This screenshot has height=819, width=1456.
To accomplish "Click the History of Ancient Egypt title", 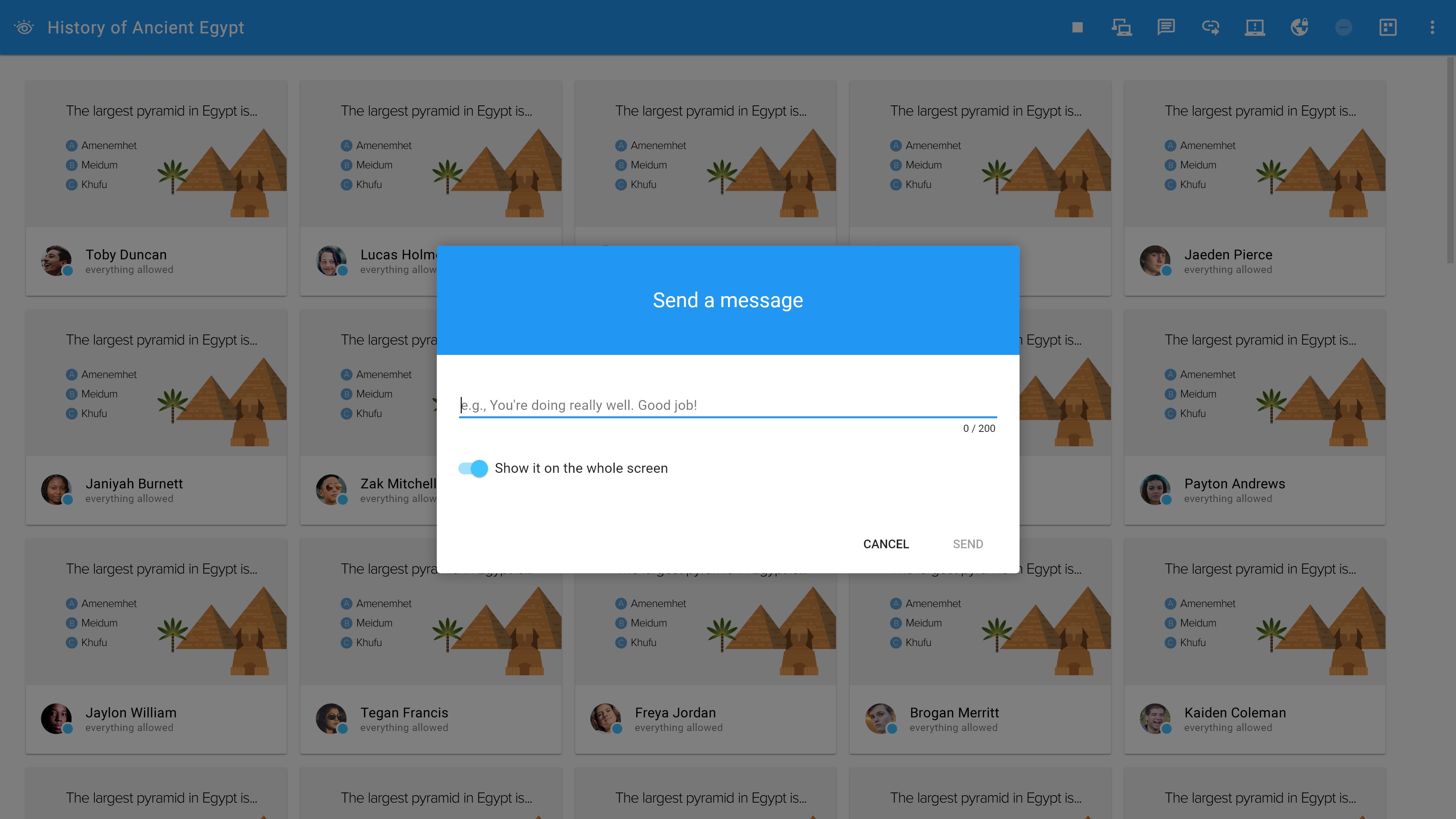I will point(146,28).
